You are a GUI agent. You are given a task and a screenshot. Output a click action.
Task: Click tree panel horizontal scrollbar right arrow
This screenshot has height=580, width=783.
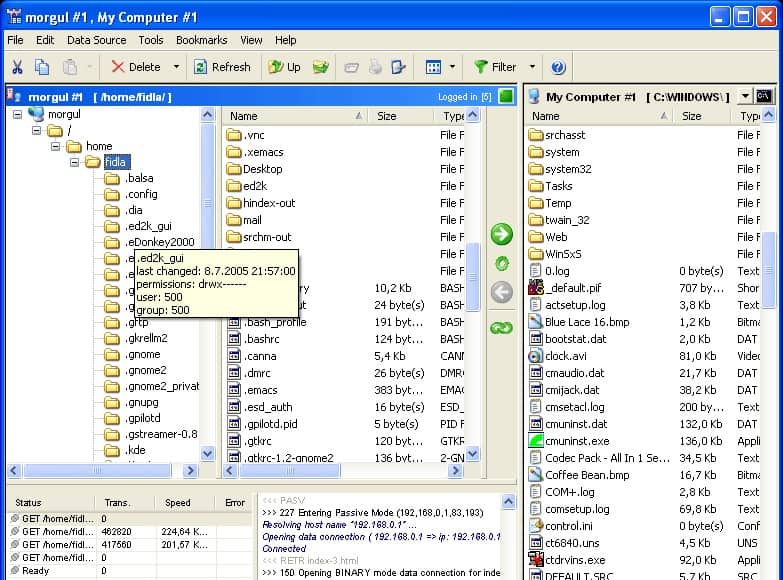(190, 471)
